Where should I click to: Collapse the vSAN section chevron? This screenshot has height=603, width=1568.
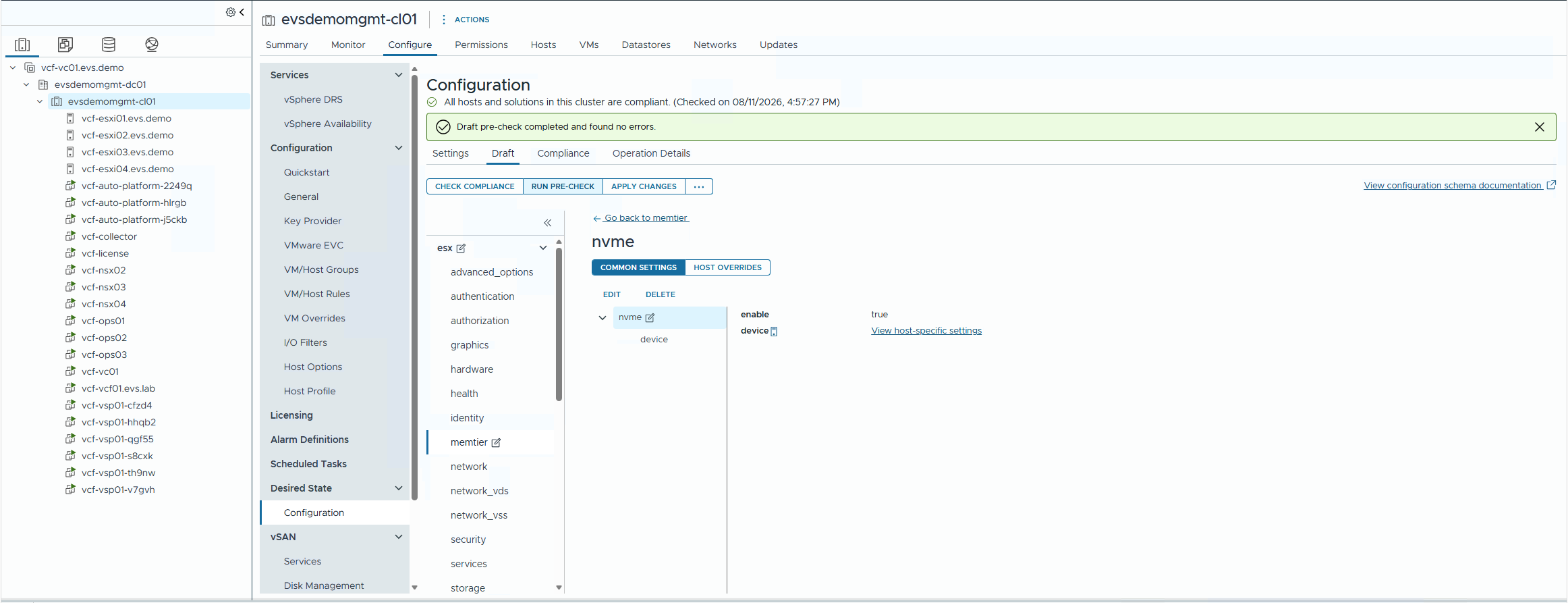399,537
